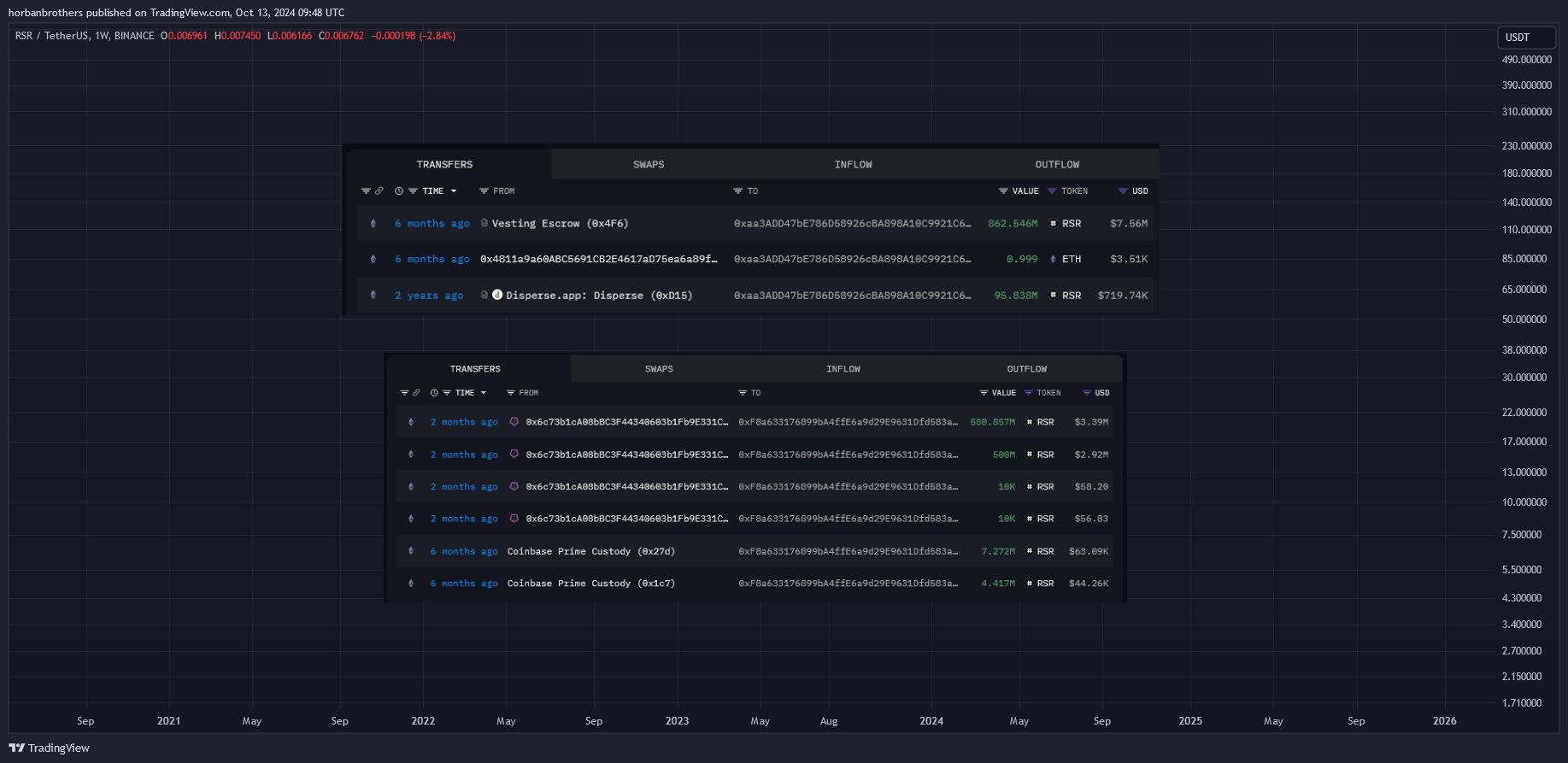
Task: Click the TIME filter icon in the lower table
Action: (x=446, y=393)
